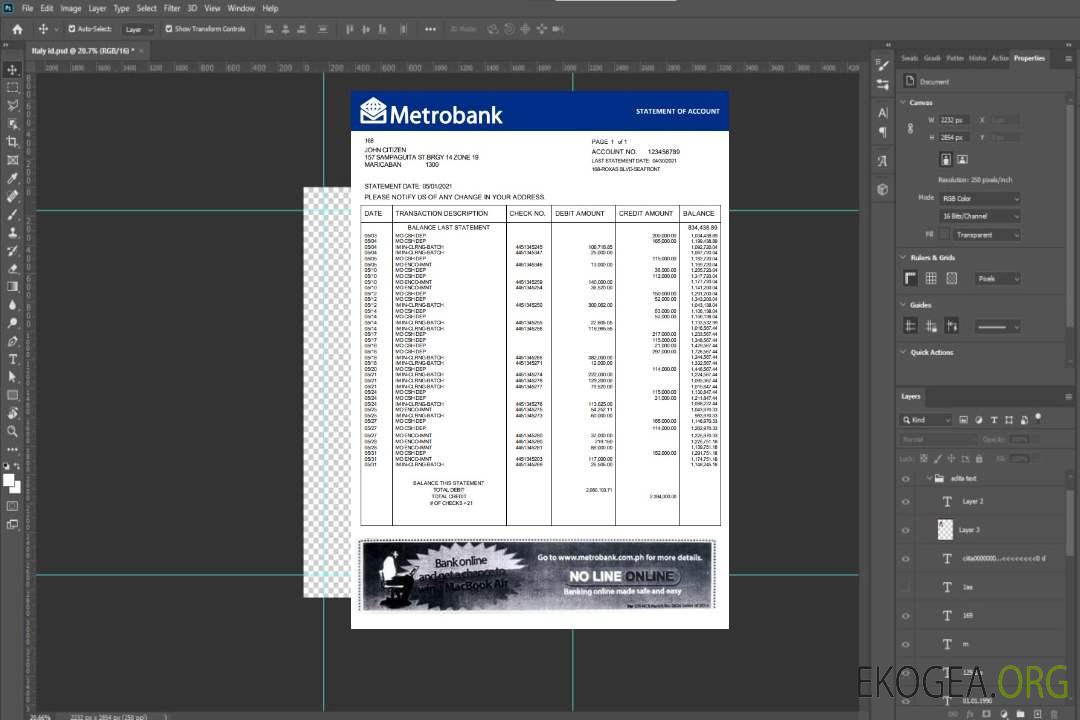1080x720 pixels.
Task: Hide the 'edits text' group via eye icon
Action: [x=906, y=479]
